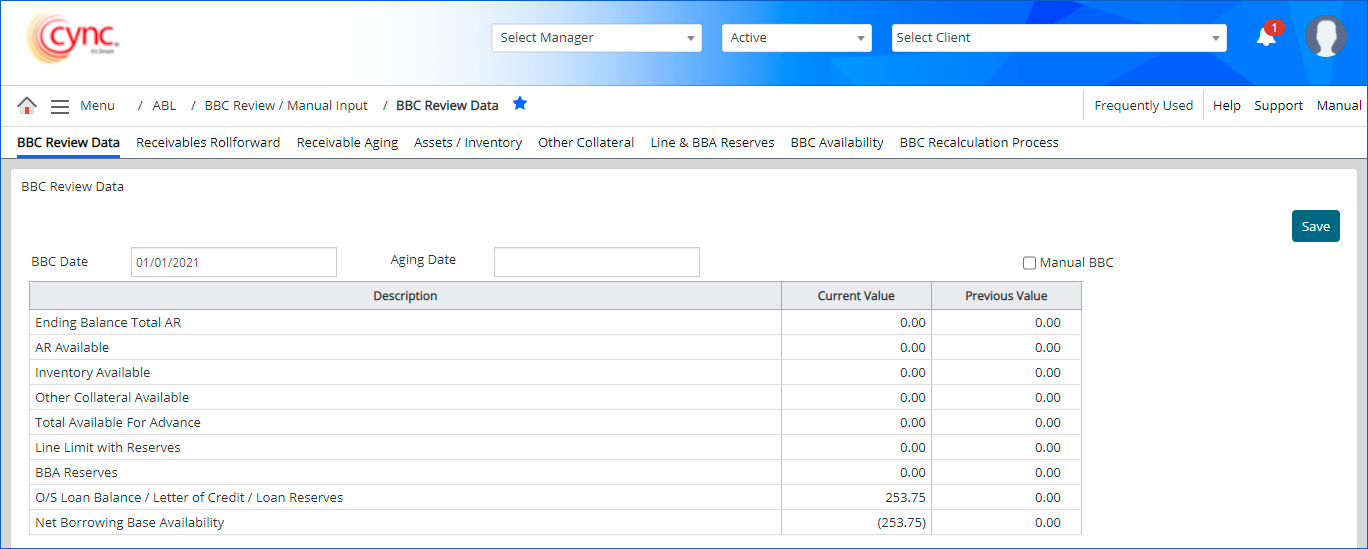The image size is (1368, 549).
Task: Open the Frequently Used link
Action: click(x=1143, y=106)
